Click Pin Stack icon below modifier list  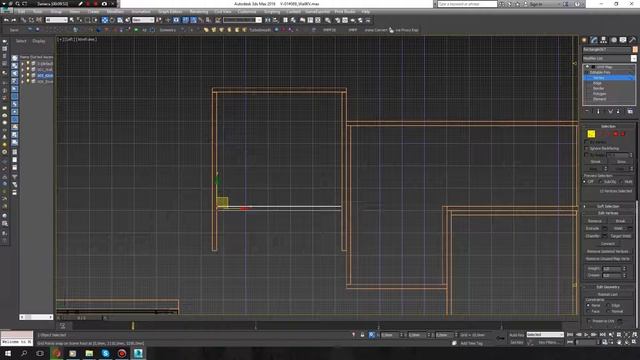[587, 111]
